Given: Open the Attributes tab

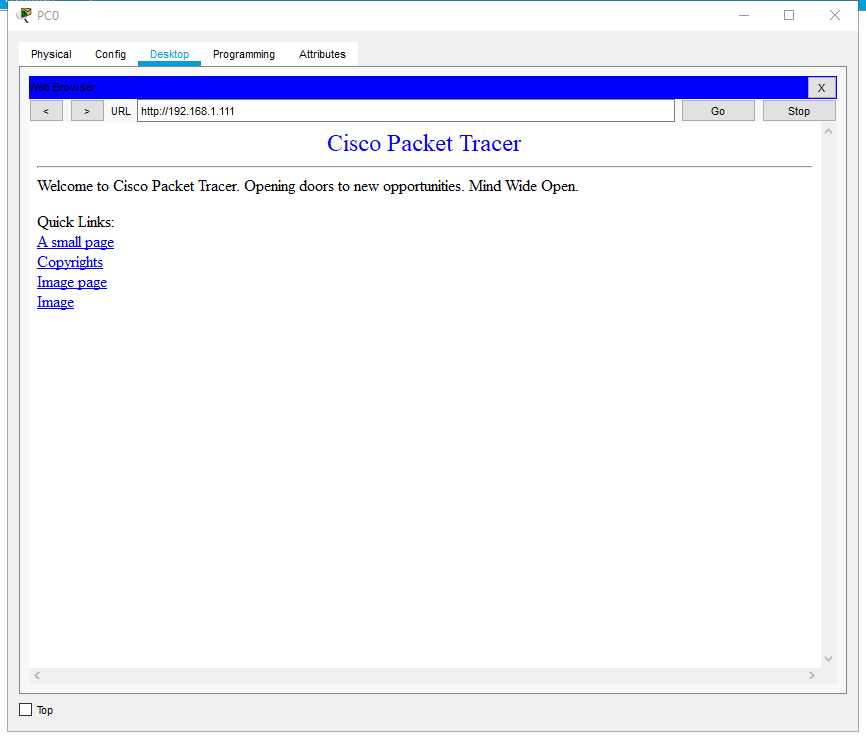Looking at the screenshot, I should (x=322, y=54).
